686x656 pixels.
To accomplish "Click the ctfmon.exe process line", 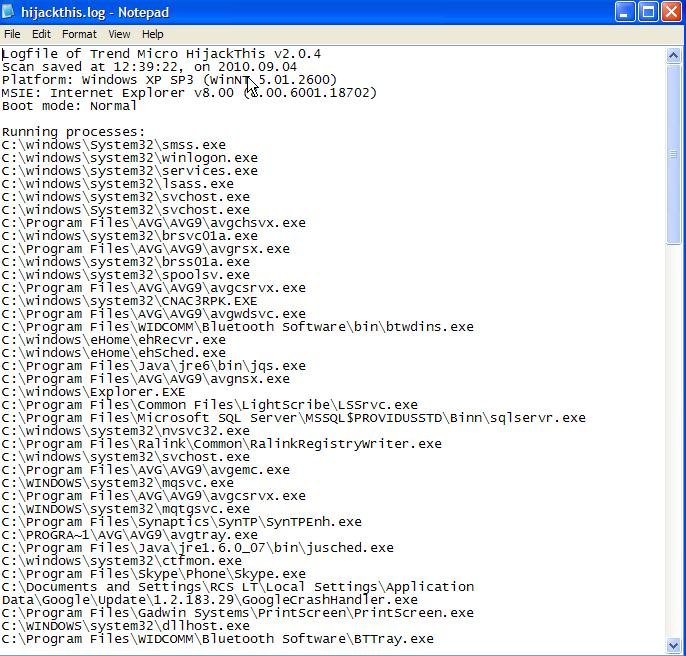I will (x=122, y=561).
